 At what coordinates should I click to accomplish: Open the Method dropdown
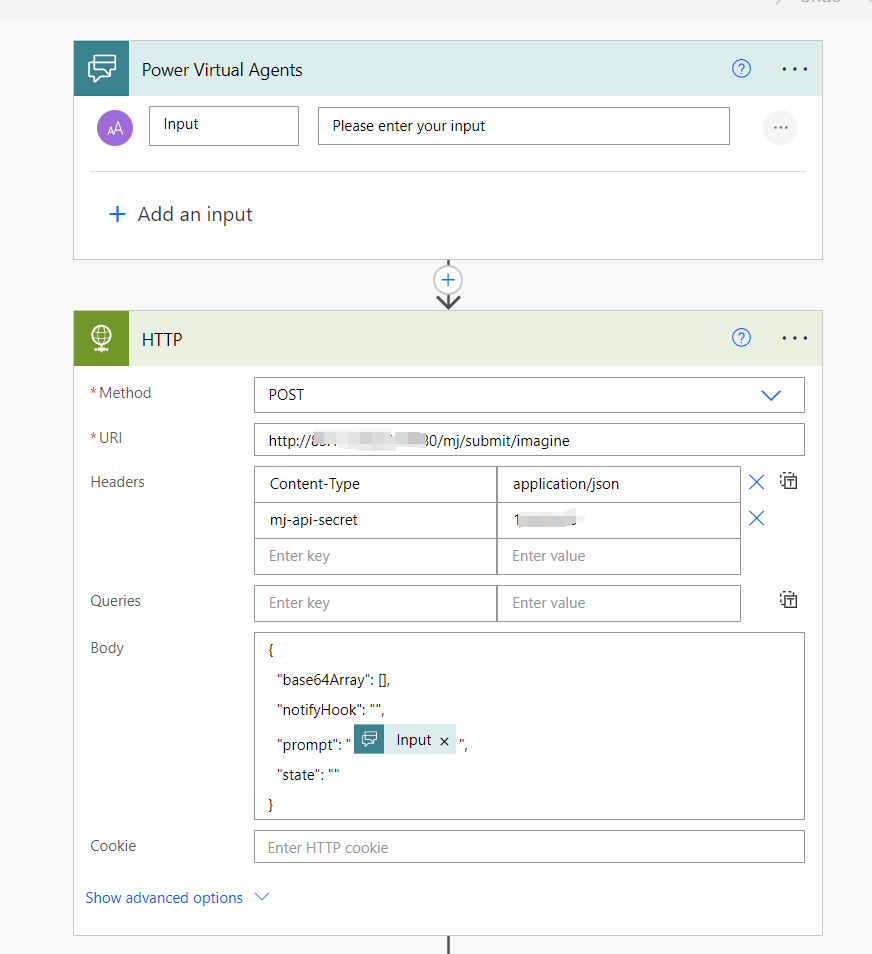point(771,395)
